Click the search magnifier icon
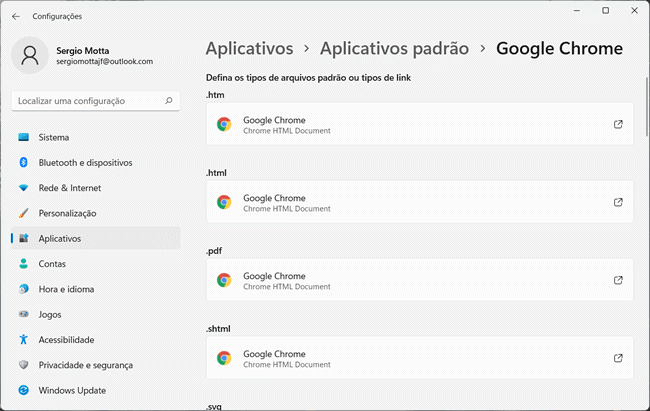The width and height of the screenshot is (650, 411). 169,100
